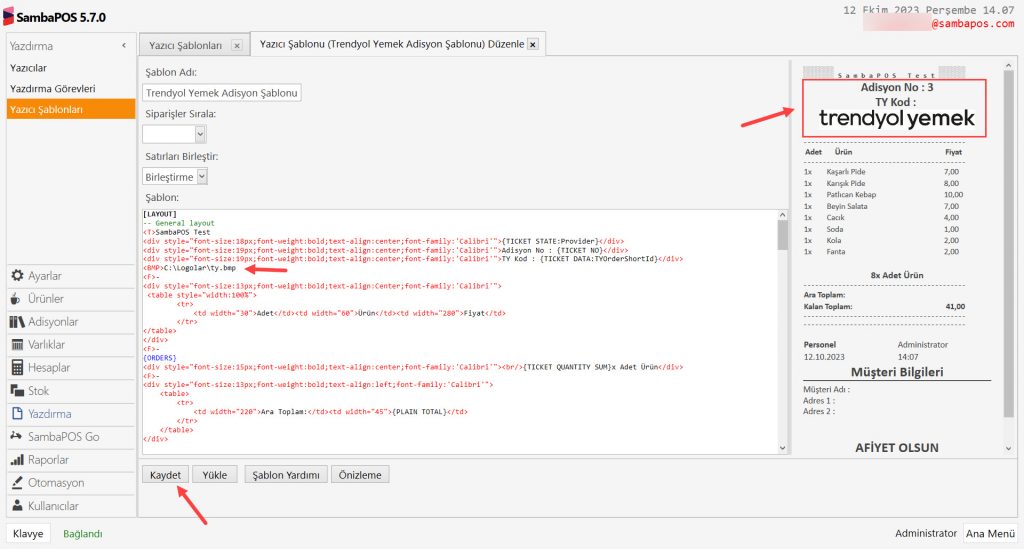Image resolution: width=1024 pixels, height=549 pixels.
Task: Click the Bağlandı status text
Action: click(82, 533)
